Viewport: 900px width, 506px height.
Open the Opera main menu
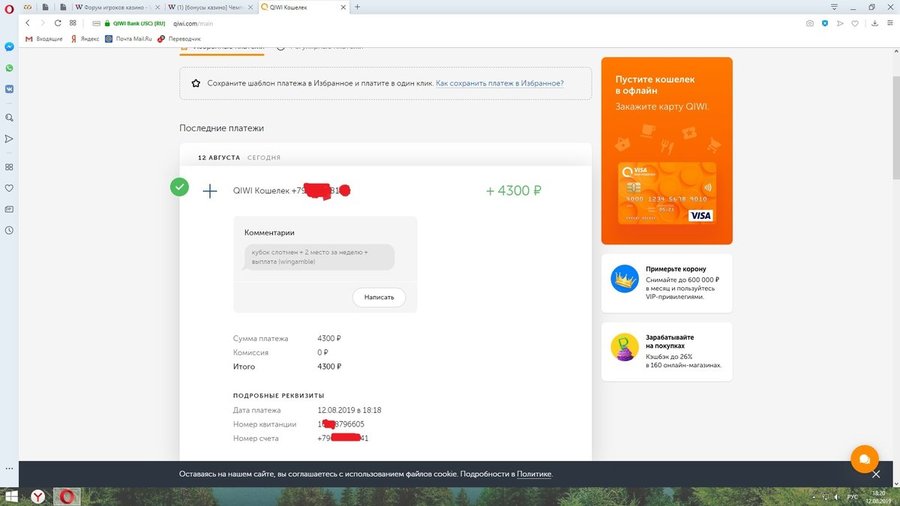[x=9, y=6]
